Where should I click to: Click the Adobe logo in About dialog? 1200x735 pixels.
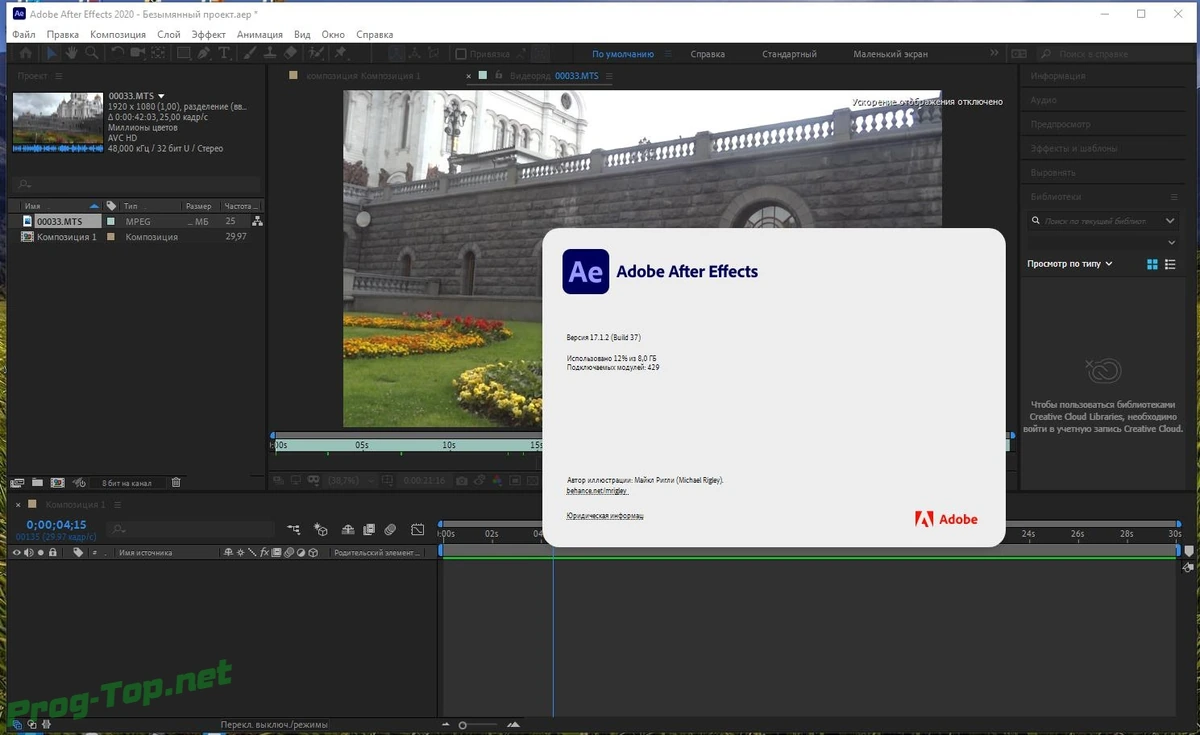pyautogui.click(x=946, y=519)
